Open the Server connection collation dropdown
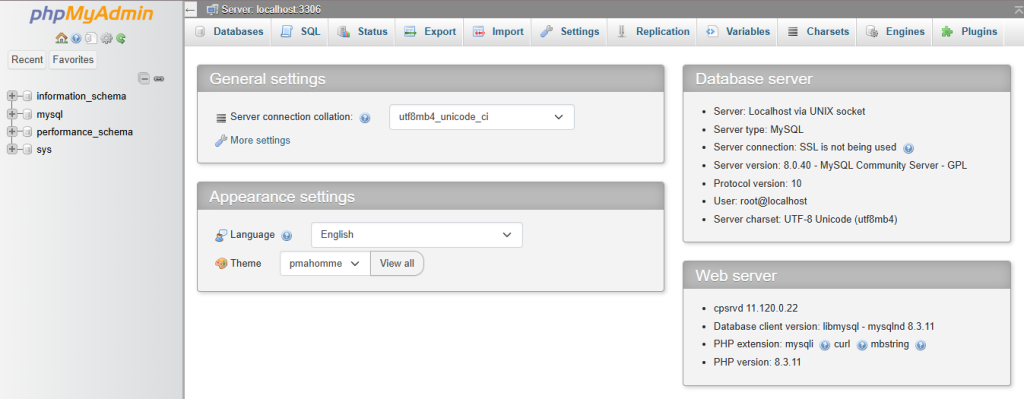 coord(481,117)
